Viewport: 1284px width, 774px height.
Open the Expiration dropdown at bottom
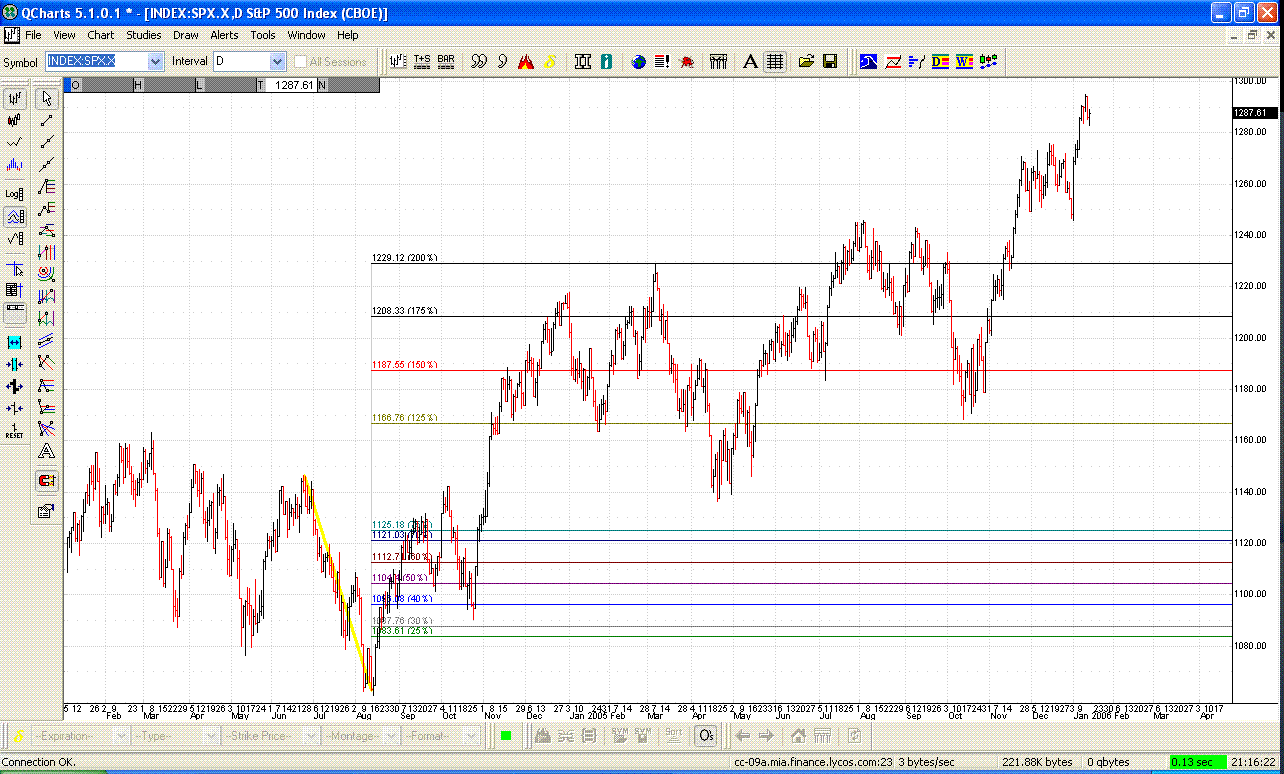120,736
